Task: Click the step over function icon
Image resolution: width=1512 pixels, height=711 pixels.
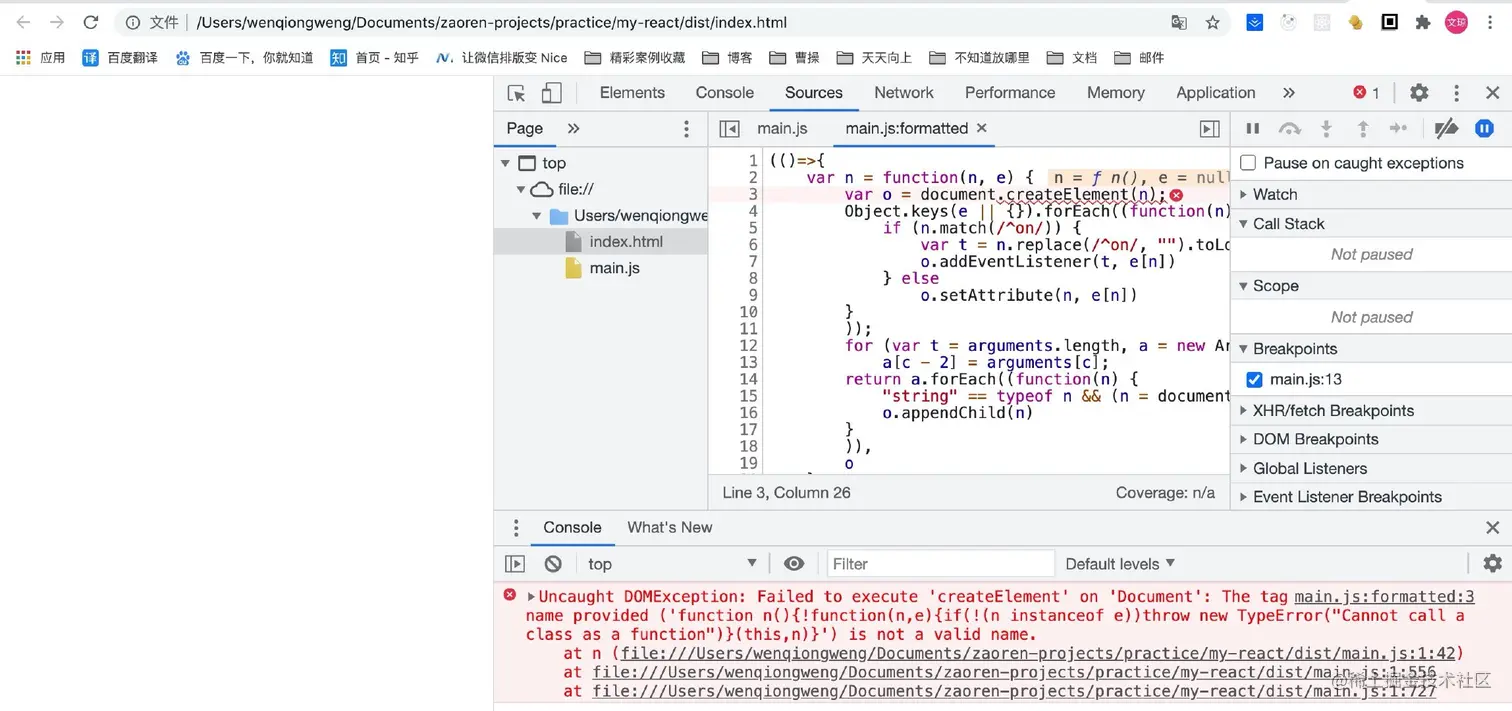Action: tap(1290, 129)
